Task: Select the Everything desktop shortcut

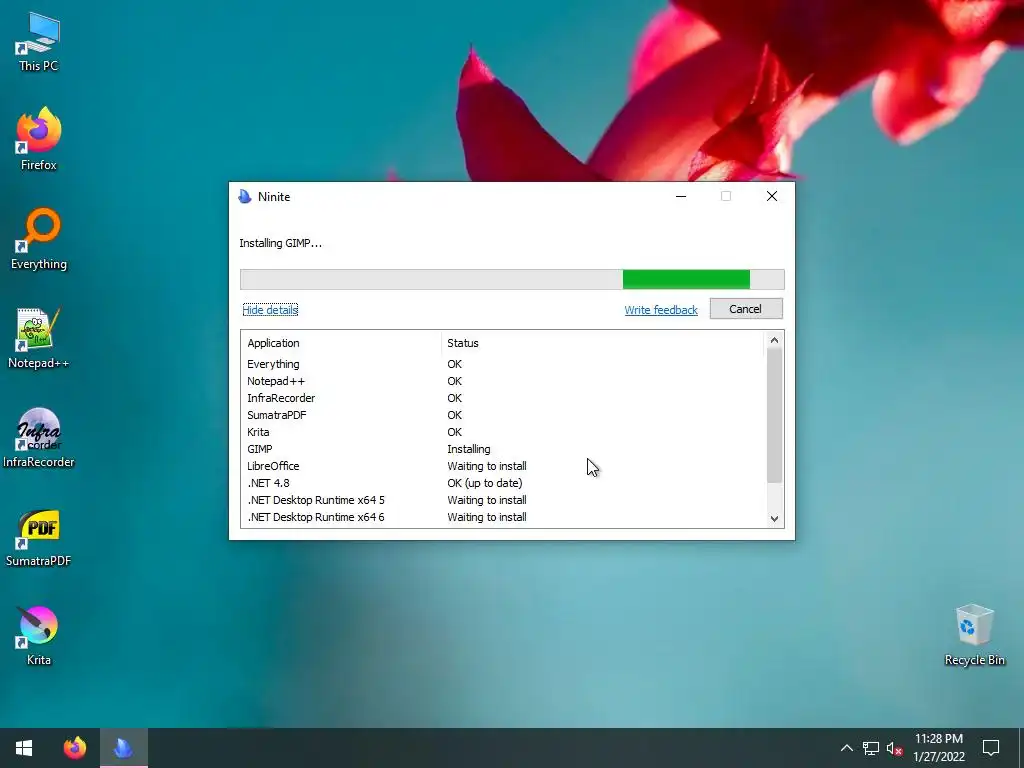Action: pyautogui.click(x=39, y=239)
